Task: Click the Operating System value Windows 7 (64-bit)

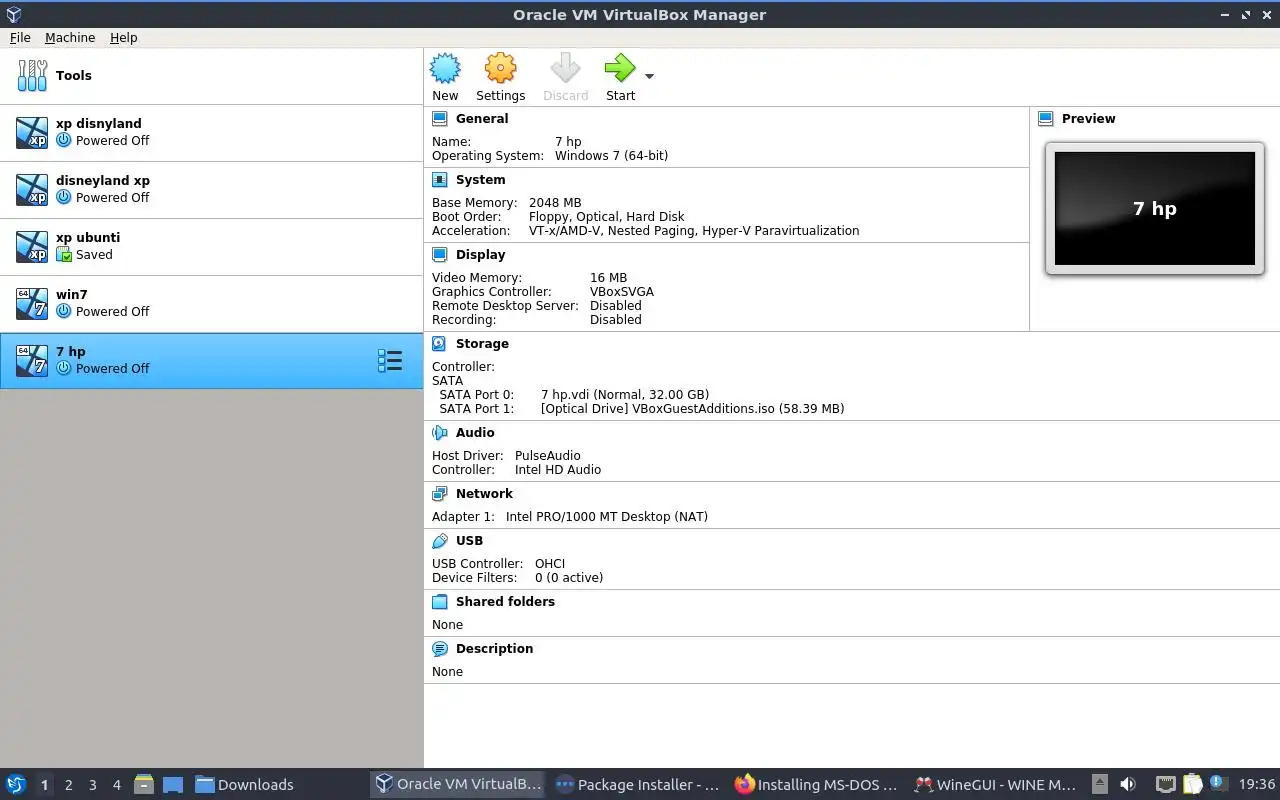Action: point(612,155)
